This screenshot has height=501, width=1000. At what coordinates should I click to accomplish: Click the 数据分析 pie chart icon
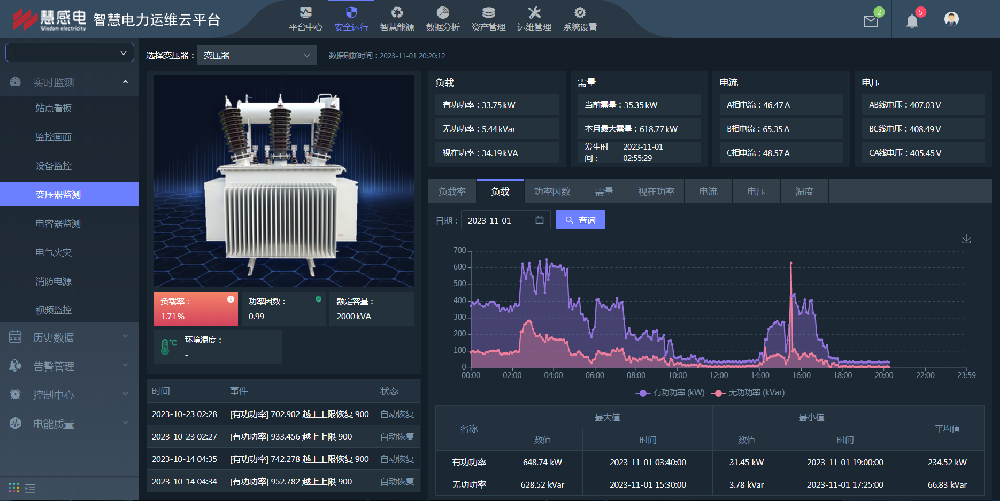[x=442, y=18]
